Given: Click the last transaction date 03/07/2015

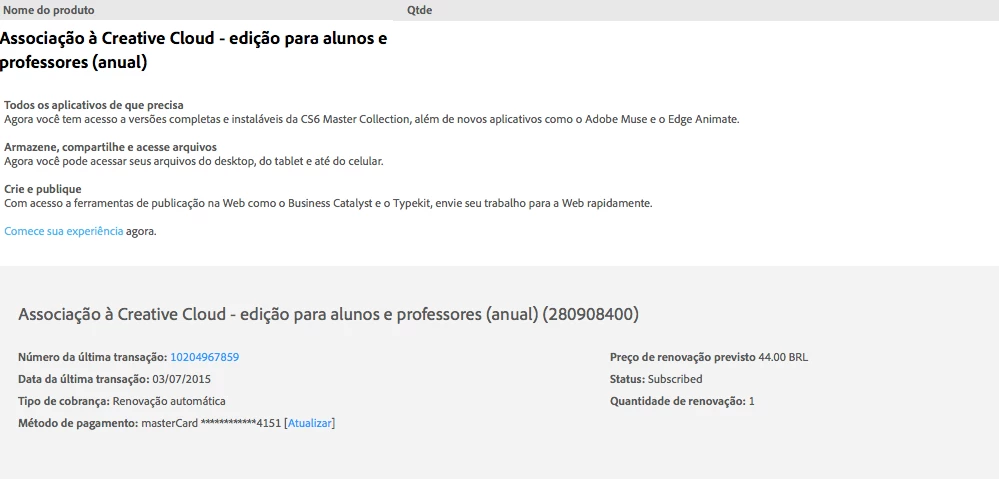Looking at the screenshot, I should click(182, 379).
